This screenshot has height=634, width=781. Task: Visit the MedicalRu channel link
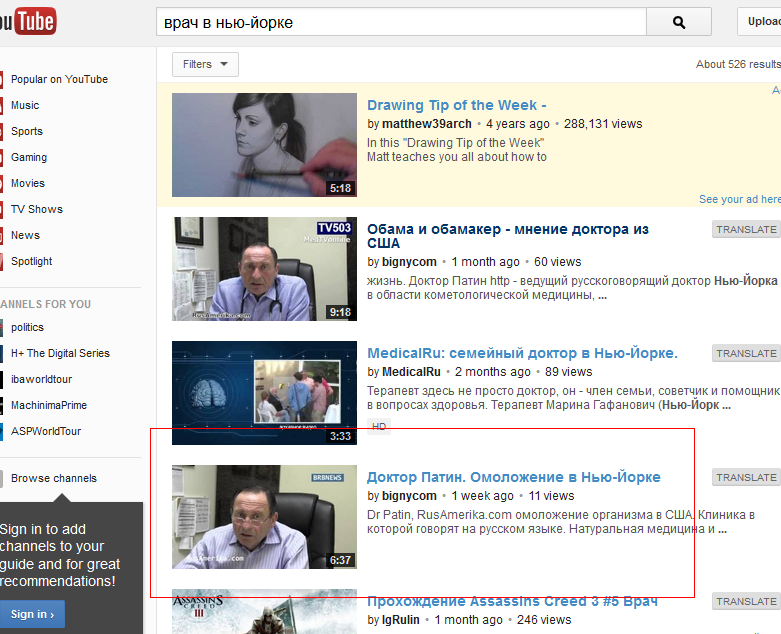point(411,372)
